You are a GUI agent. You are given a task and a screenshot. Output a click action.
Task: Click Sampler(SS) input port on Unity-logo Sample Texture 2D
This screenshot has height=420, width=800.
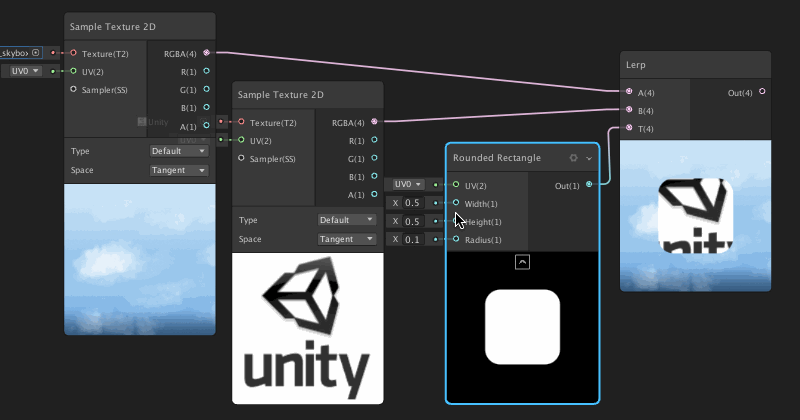241,158
